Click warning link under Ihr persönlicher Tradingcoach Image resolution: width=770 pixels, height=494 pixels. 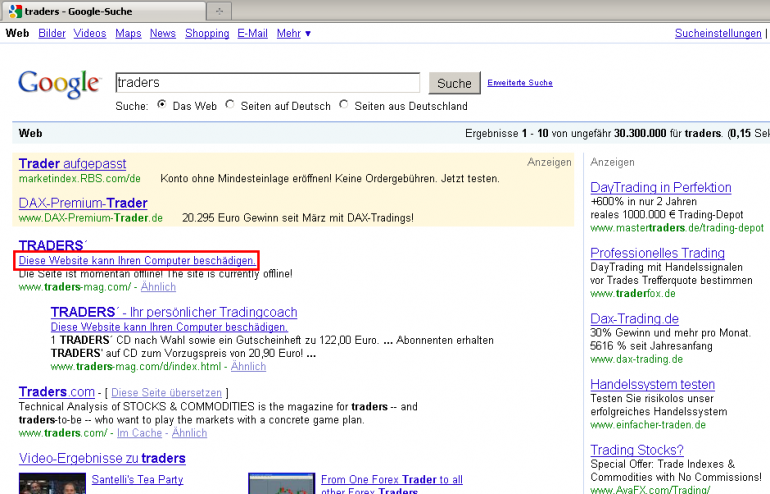169,327
